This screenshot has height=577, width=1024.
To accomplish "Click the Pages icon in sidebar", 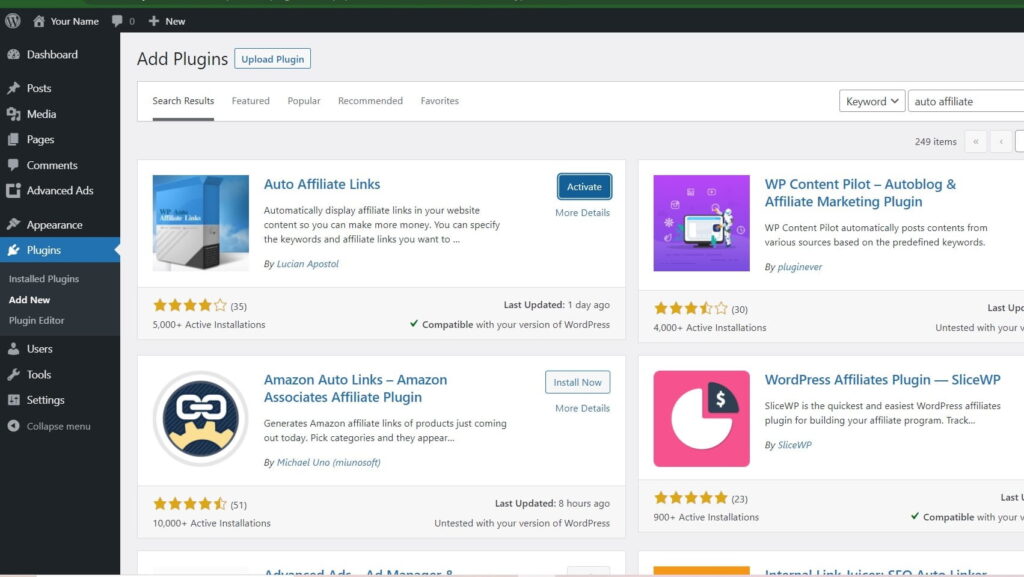I will [x=14, y=139].
